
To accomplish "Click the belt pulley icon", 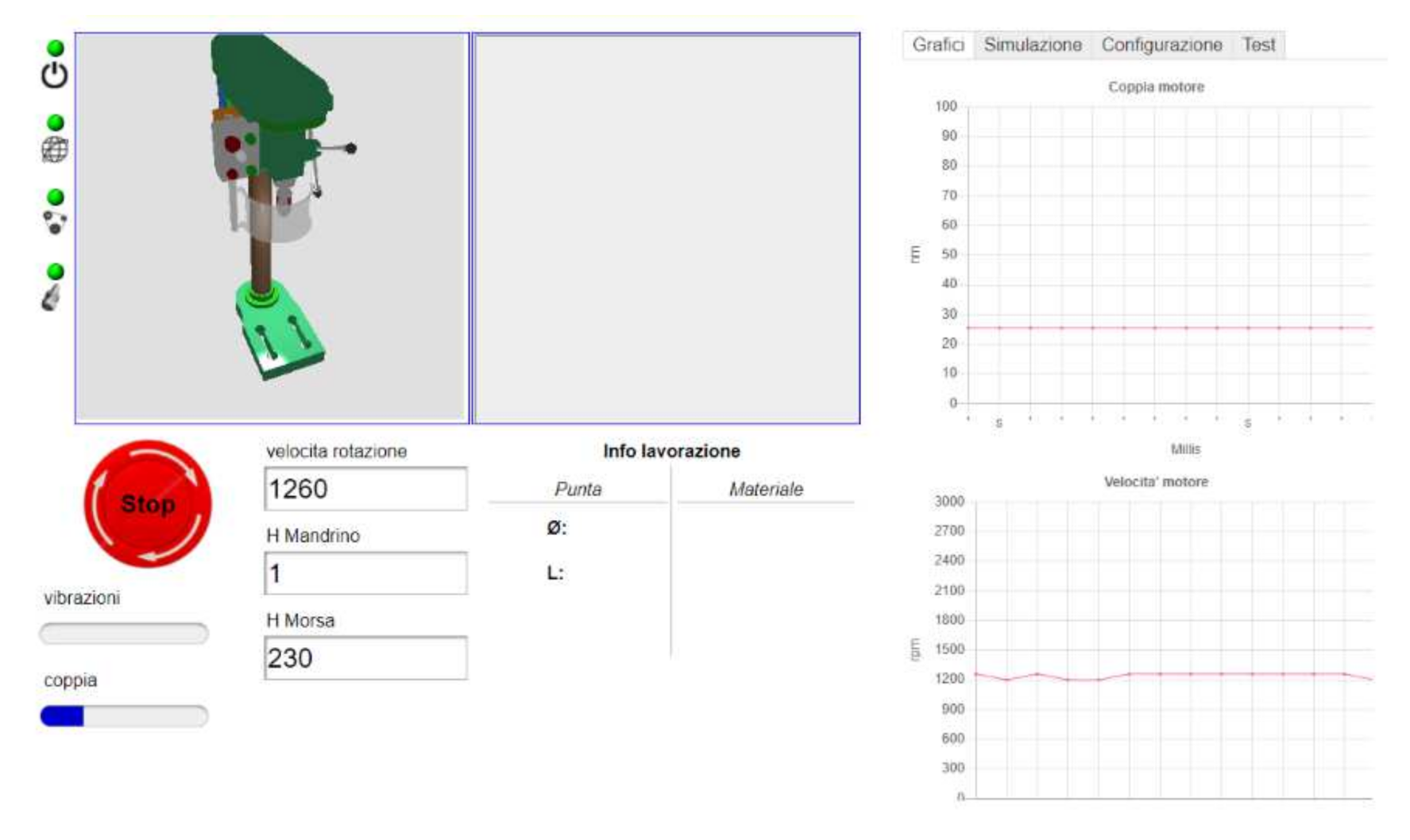I will 54,223.
